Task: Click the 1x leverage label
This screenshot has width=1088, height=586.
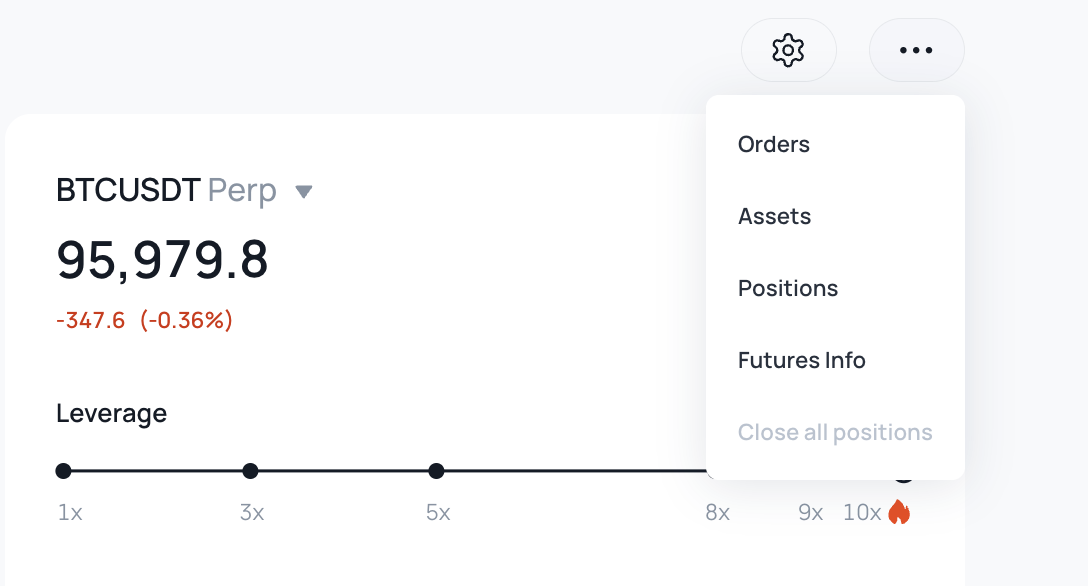Action: click(70, 514)
